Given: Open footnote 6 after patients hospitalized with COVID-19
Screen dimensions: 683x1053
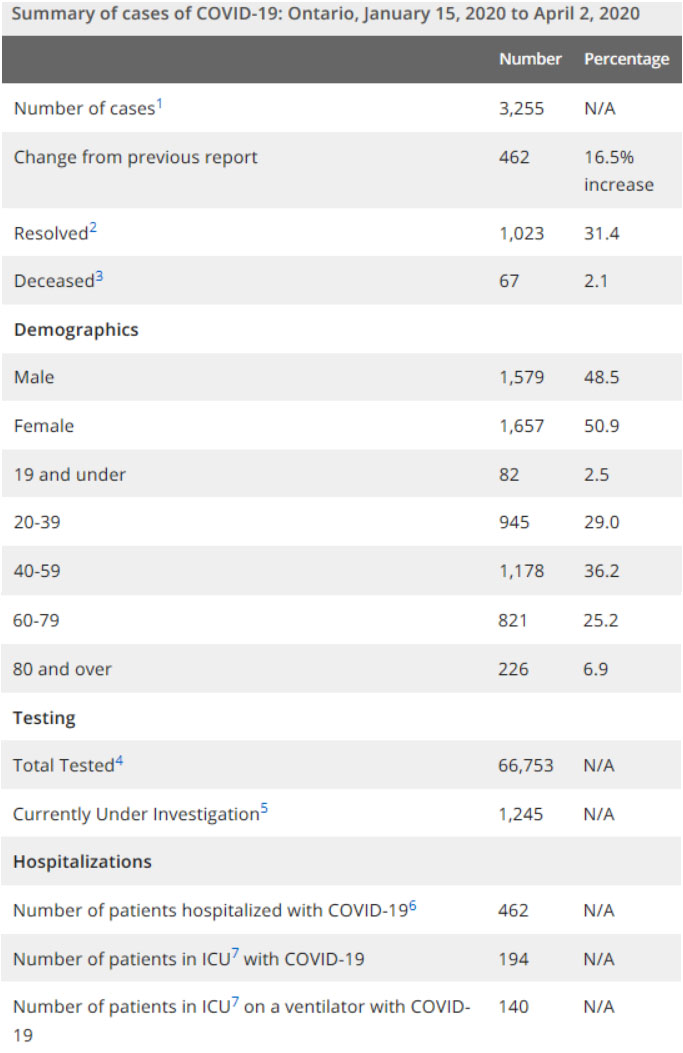Looking at the screenshot, I should tap(413, 904).
